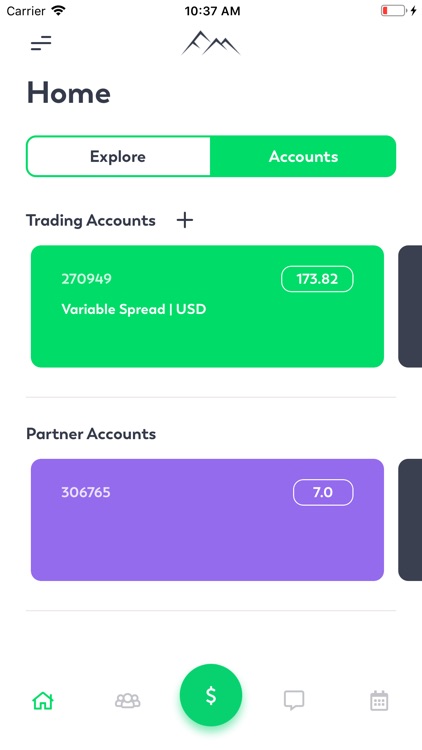
Task: Open trading account 270949 card
Action: point(207,306)
